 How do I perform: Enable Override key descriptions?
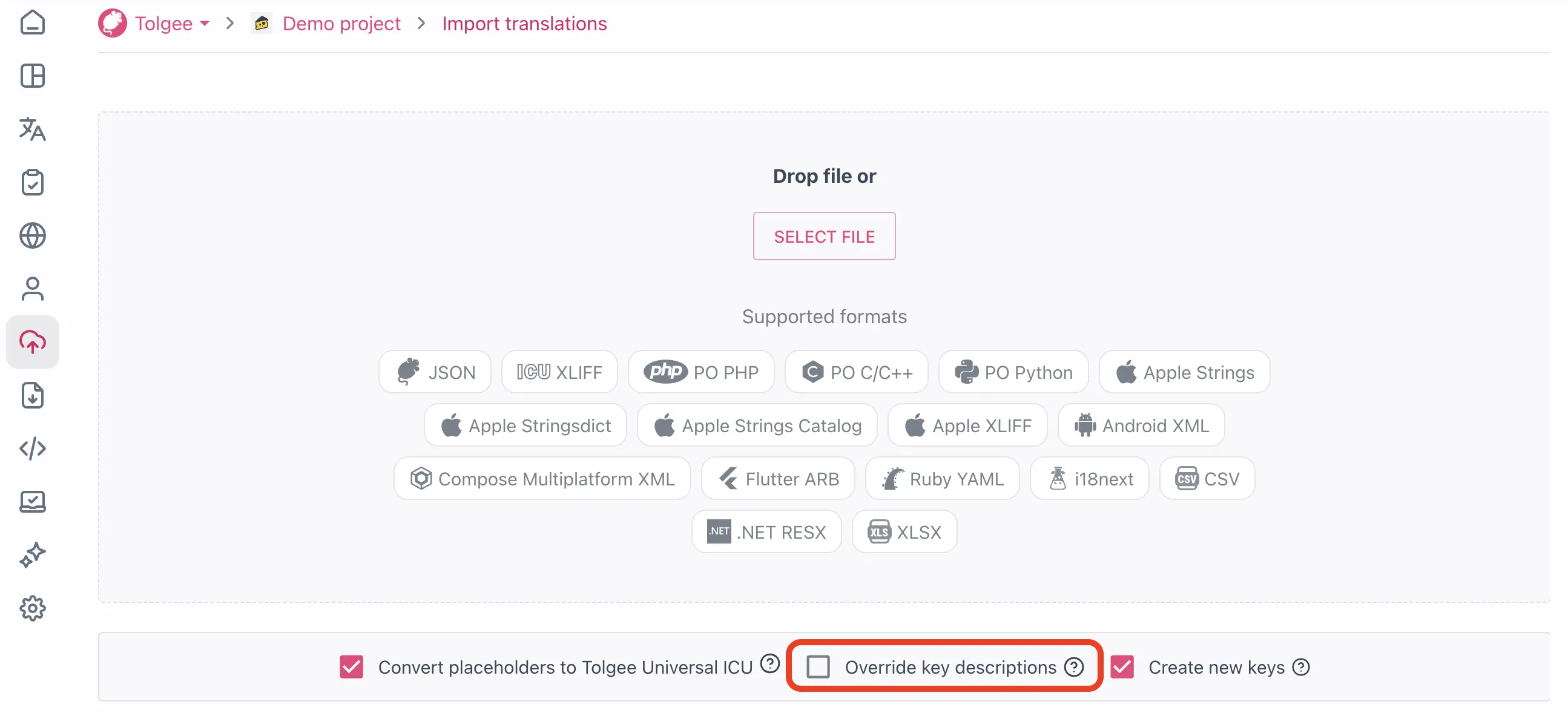point(819,667)
